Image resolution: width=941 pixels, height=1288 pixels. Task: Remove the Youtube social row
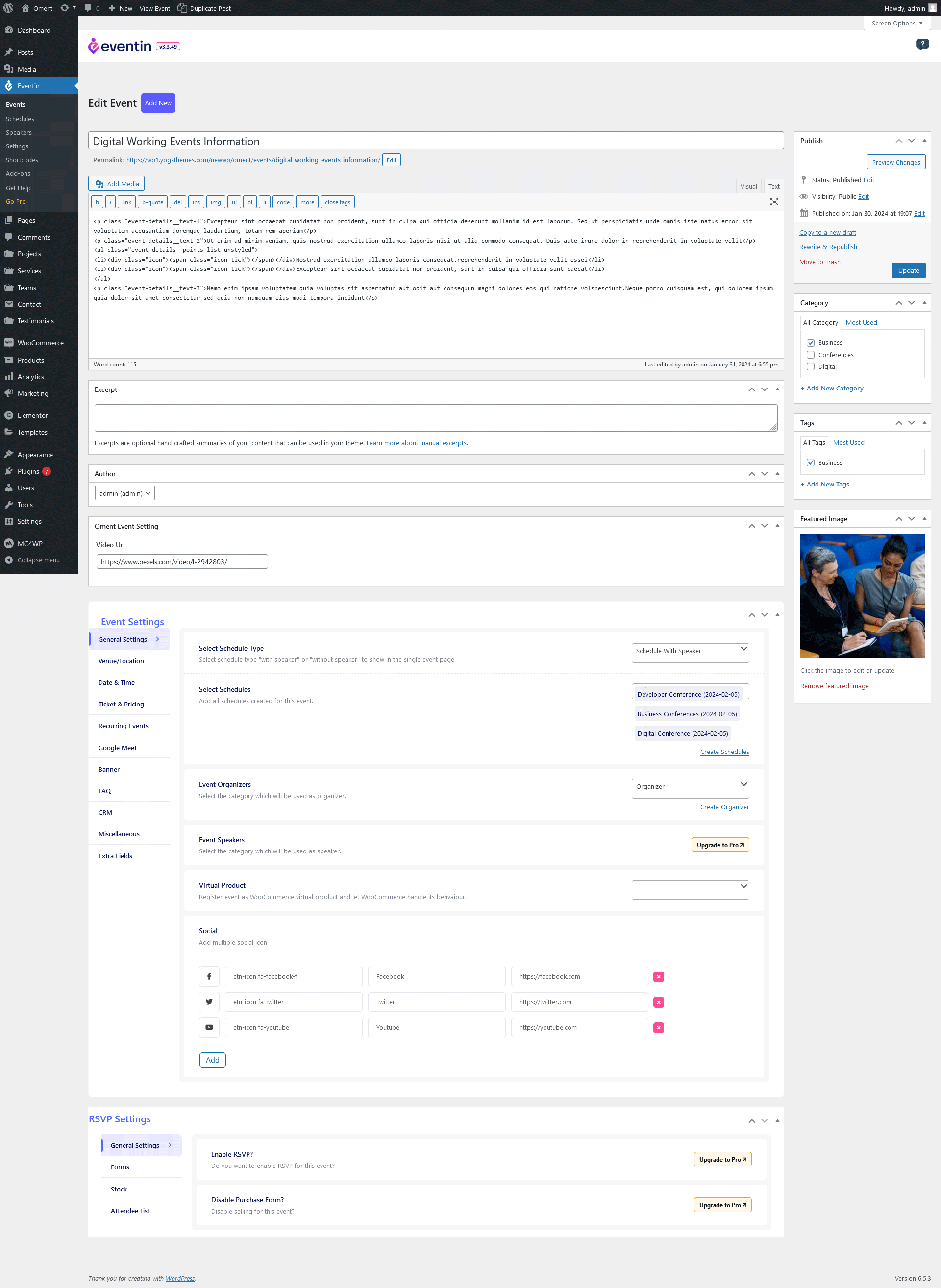coord(659,1028)
